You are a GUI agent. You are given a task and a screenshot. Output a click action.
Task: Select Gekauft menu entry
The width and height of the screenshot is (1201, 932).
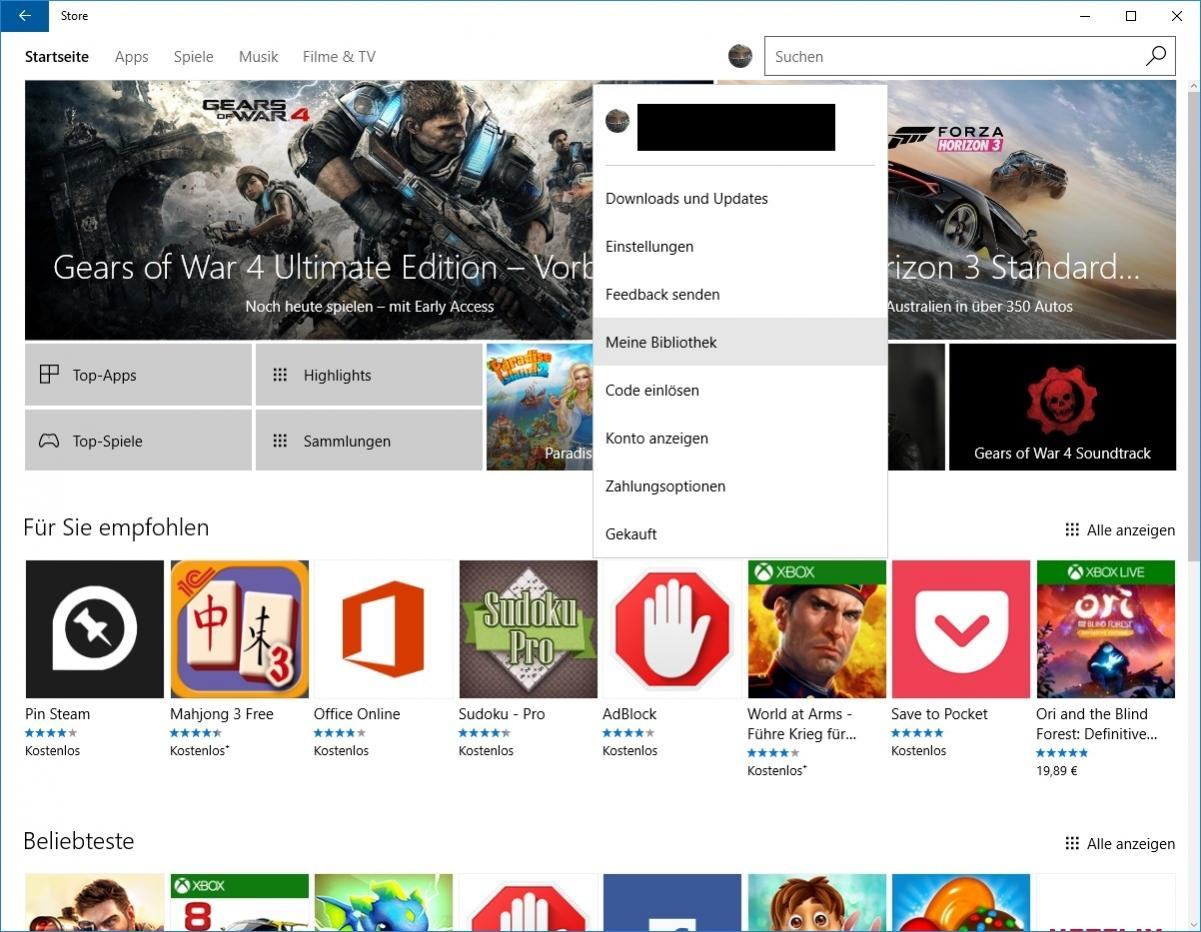click(x=740, y=534)
